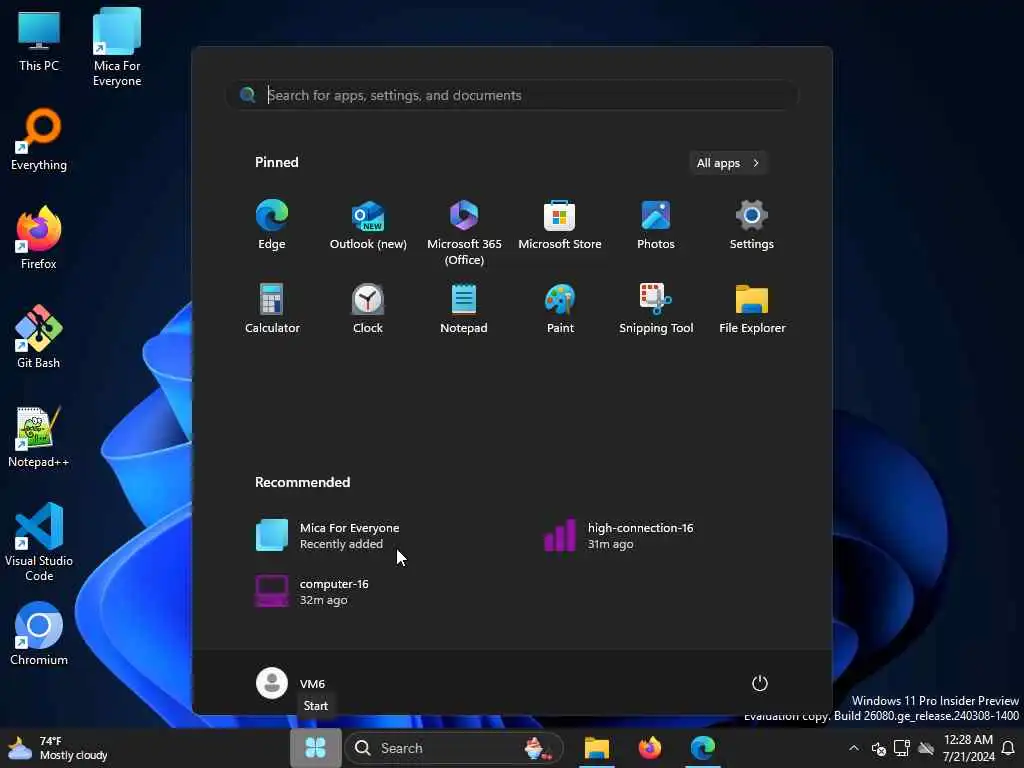Select Notepad++ desktop shortcut
The width and height of the screenshot is (1024, 768).
point(39,436)
